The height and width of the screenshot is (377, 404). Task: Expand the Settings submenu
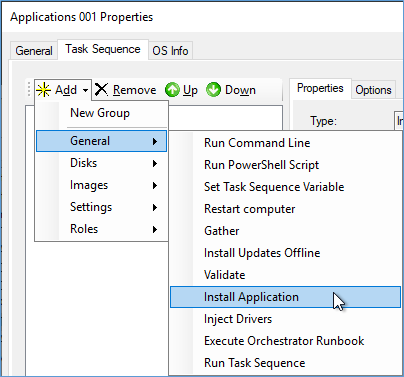click(x=101, y=207)
